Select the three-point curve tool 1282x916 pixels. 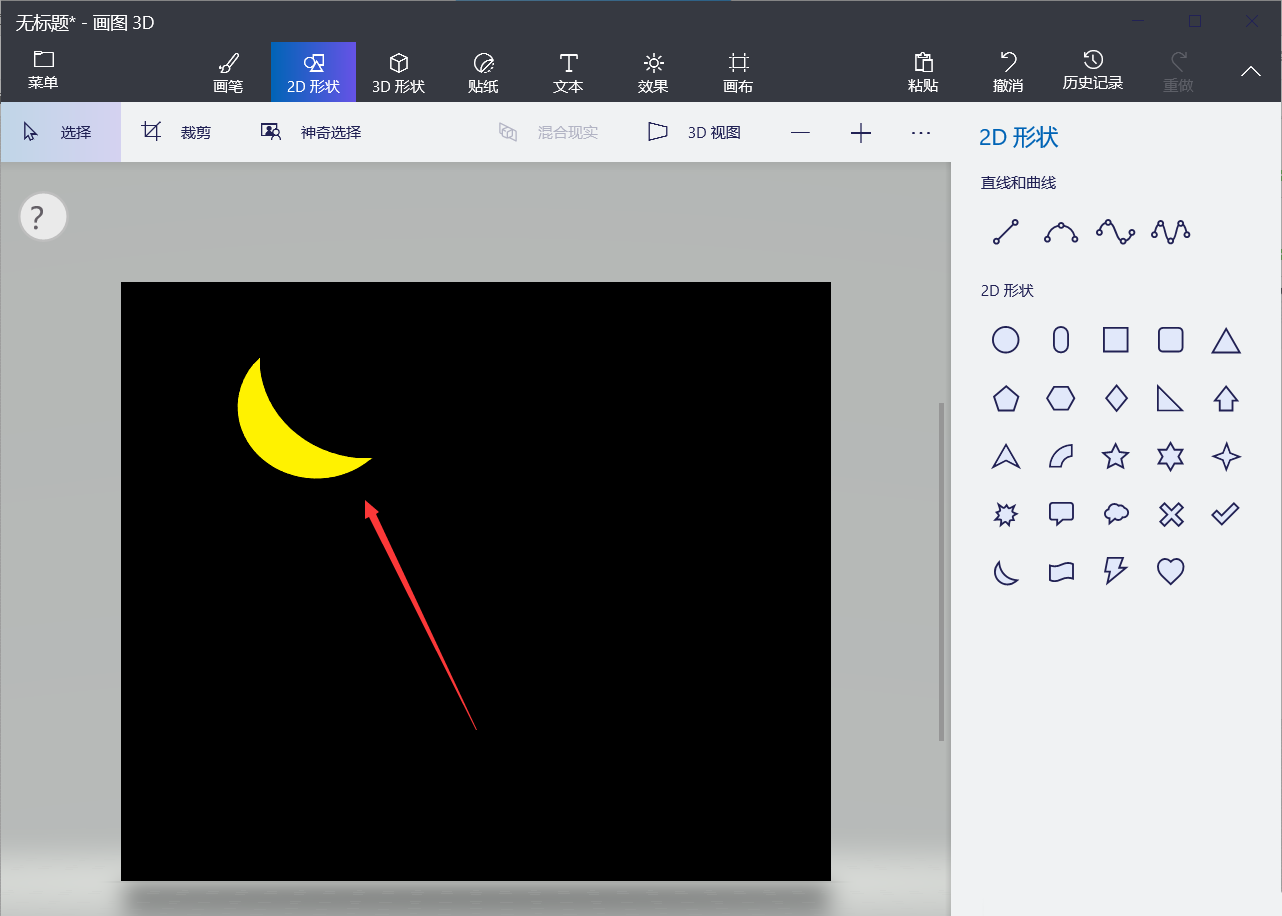[1061, 232]
